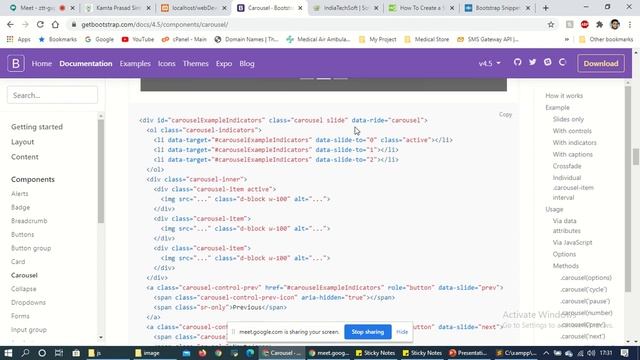The width and height of the screenshot is (640, 360).
Task: Open the Home nav link
Action: click(42, 63)
